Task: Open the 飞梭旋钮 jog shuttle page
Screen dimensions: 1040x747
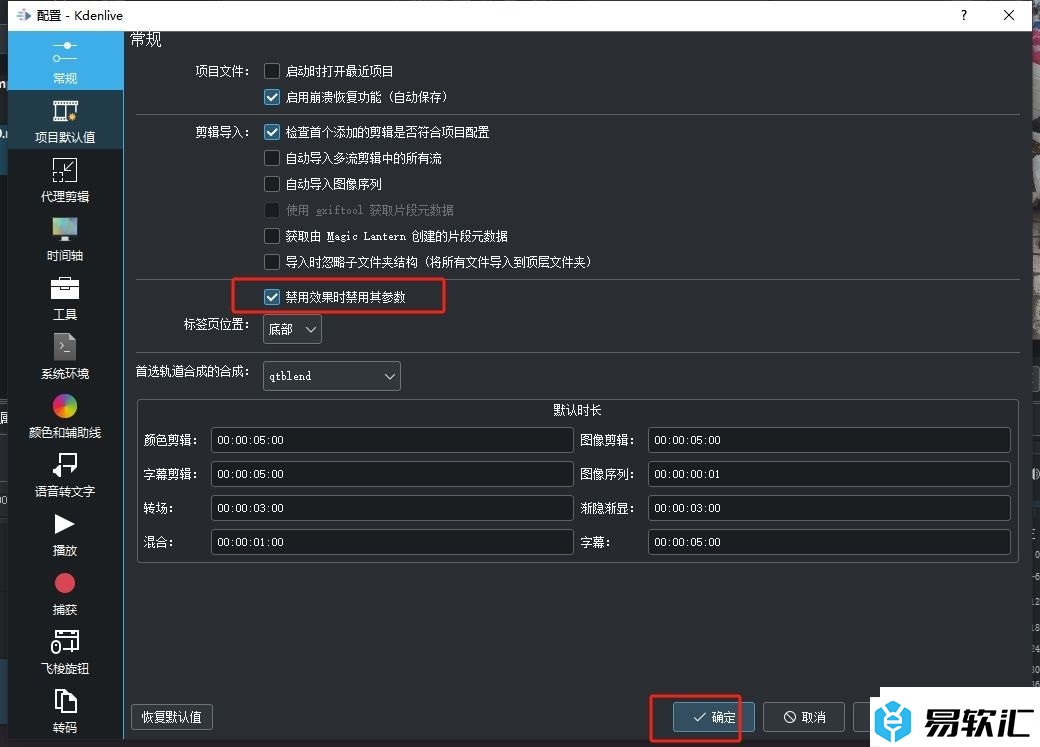Action: tap(65, 651)
